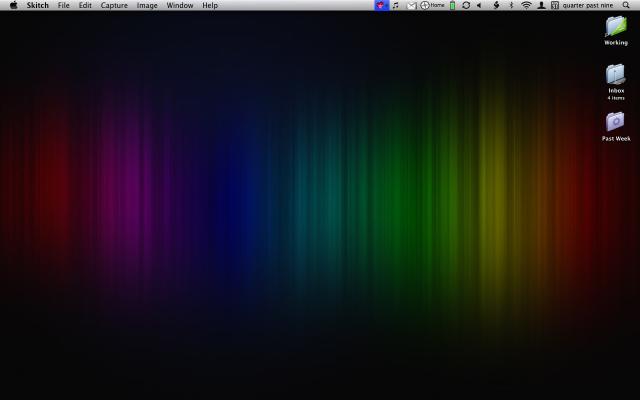Click the volume speaker icon
Viewport: 640px width, 400px height.
point(479,5)
